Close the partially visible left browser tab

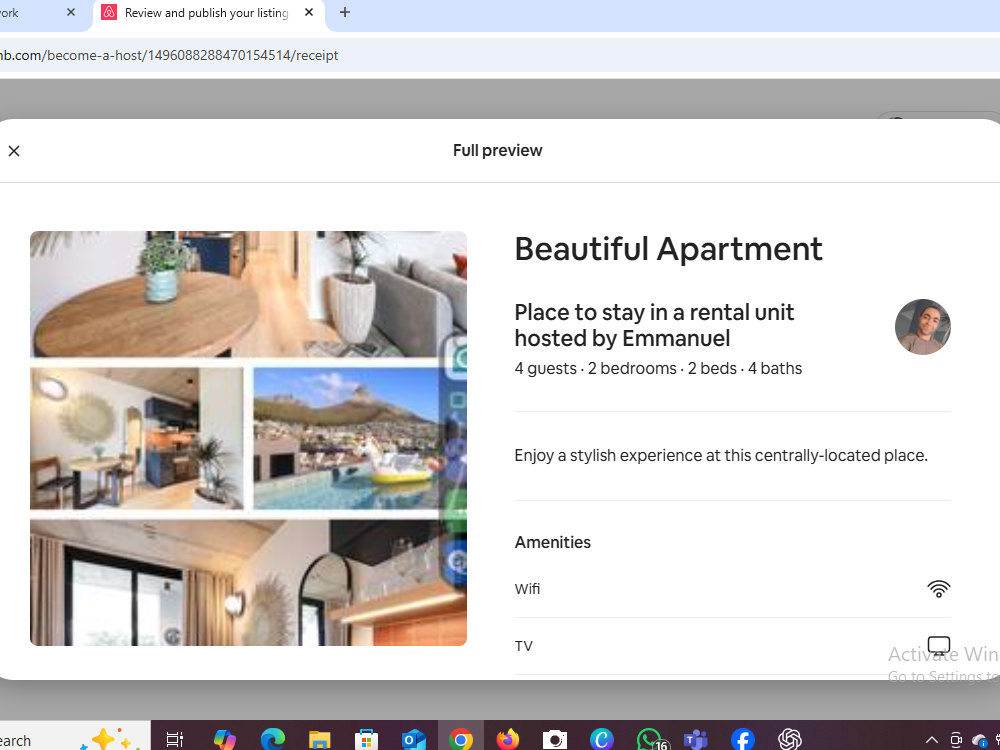click(x=71, y=12)
